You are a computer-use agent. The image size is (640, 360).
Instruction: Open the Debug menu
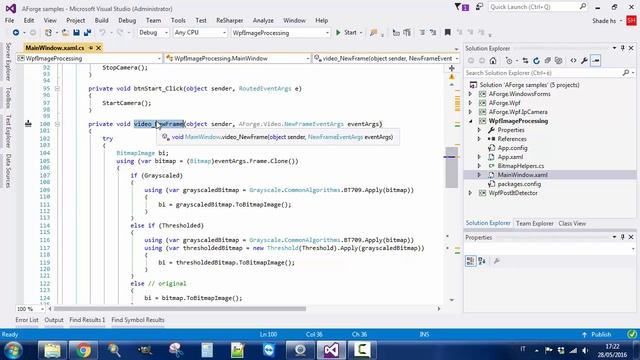(x=127, y=20)
